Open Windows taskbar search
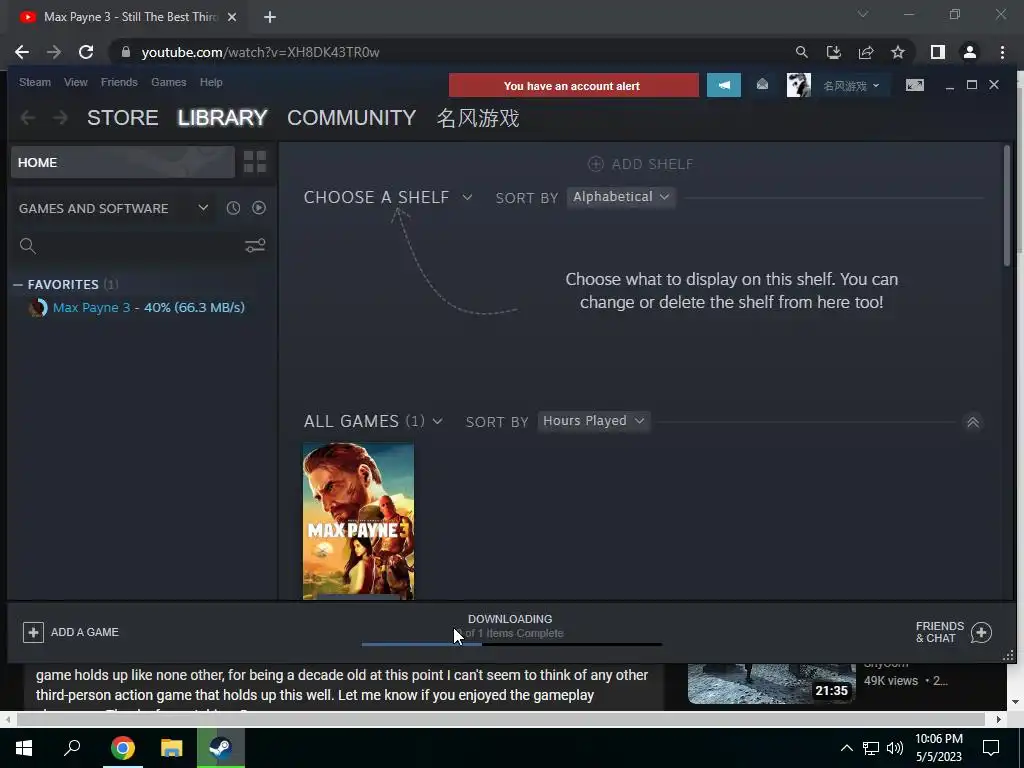Viewport: 1024px width, 768px height. [72, 747]
